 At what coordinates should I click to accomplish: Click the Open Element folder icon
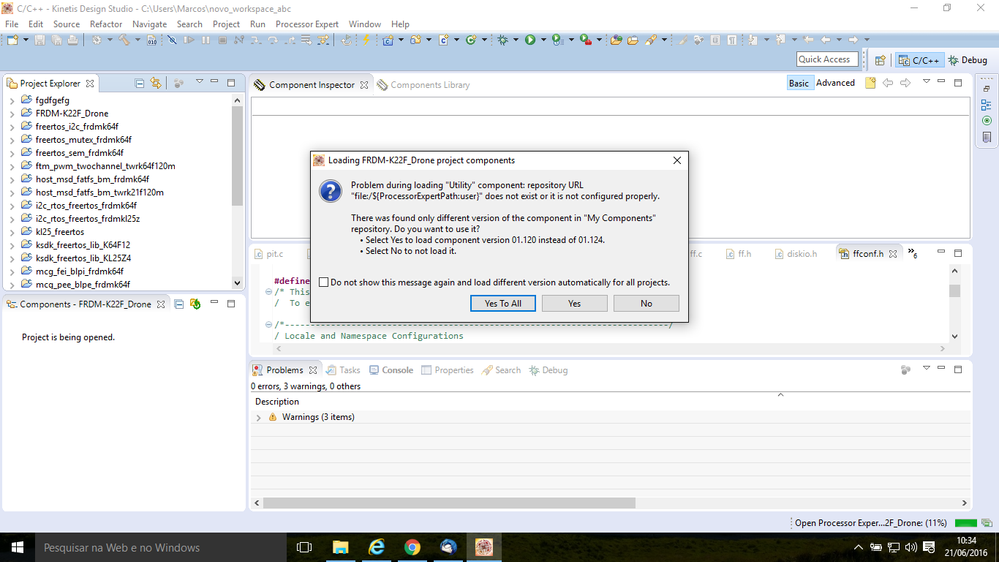tap(616, 40)
